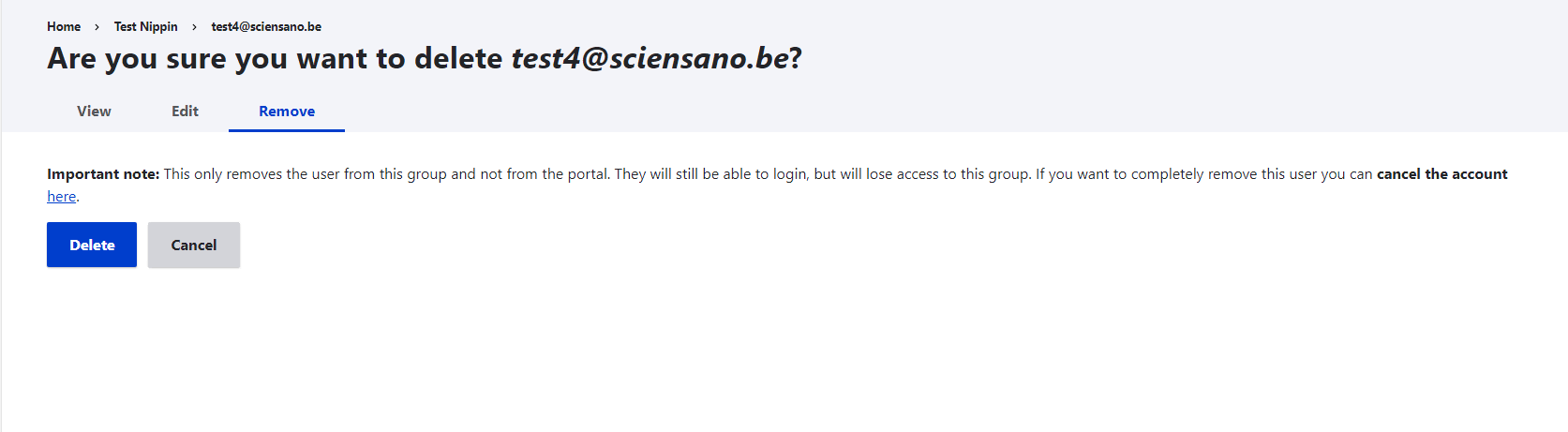Click the breadcrumb chevron after Test Nippin
The height and width of the screenshot is (432, 1568).
tap(194, 27)
